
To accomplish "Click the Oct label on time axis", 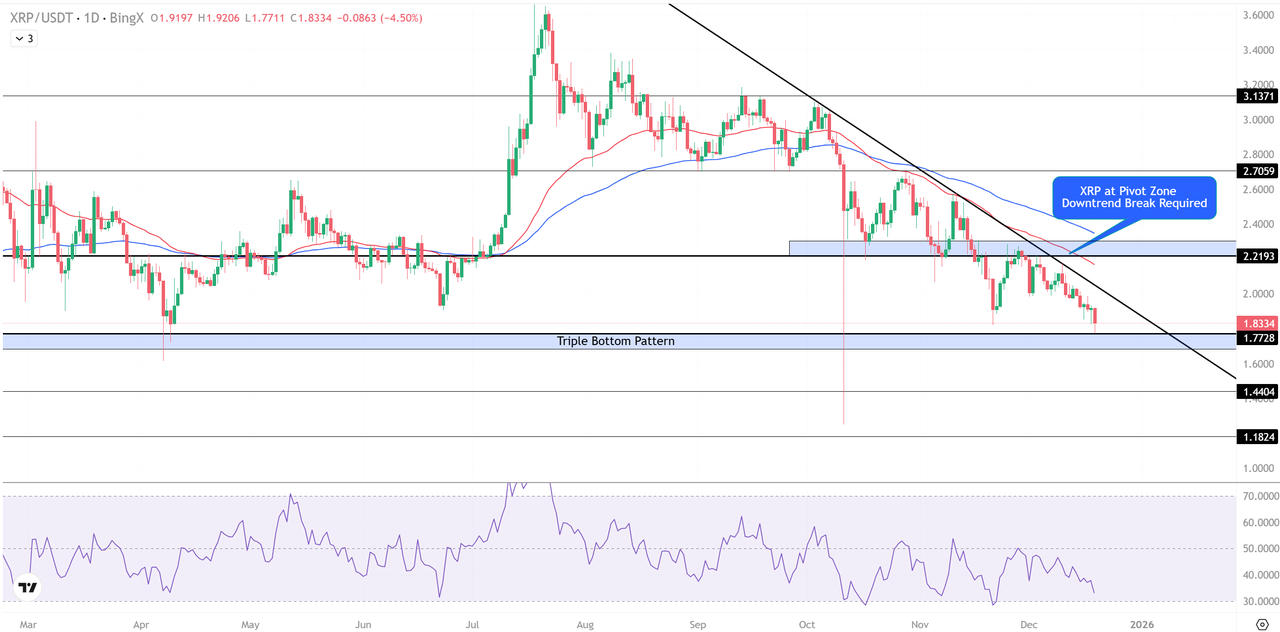I will click(808, 623).
